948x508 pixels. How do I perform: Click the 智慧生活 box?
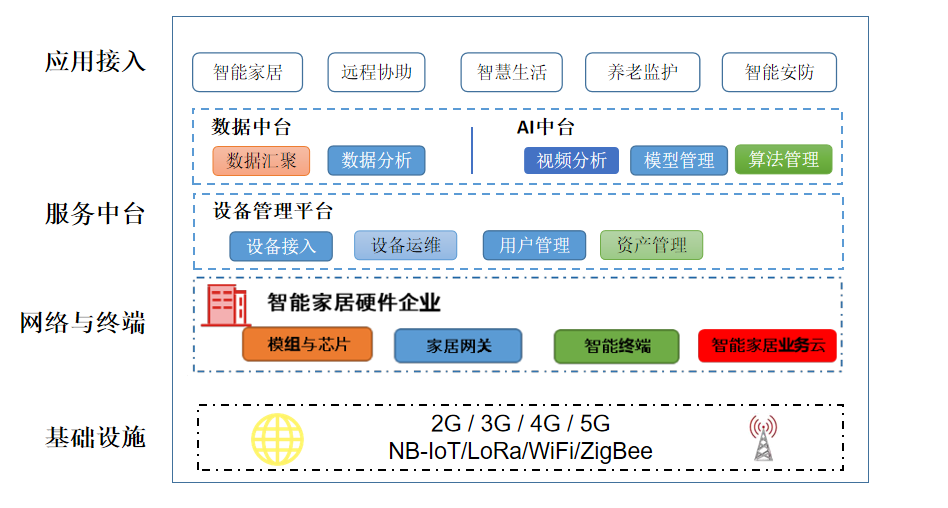click(511, 73)
